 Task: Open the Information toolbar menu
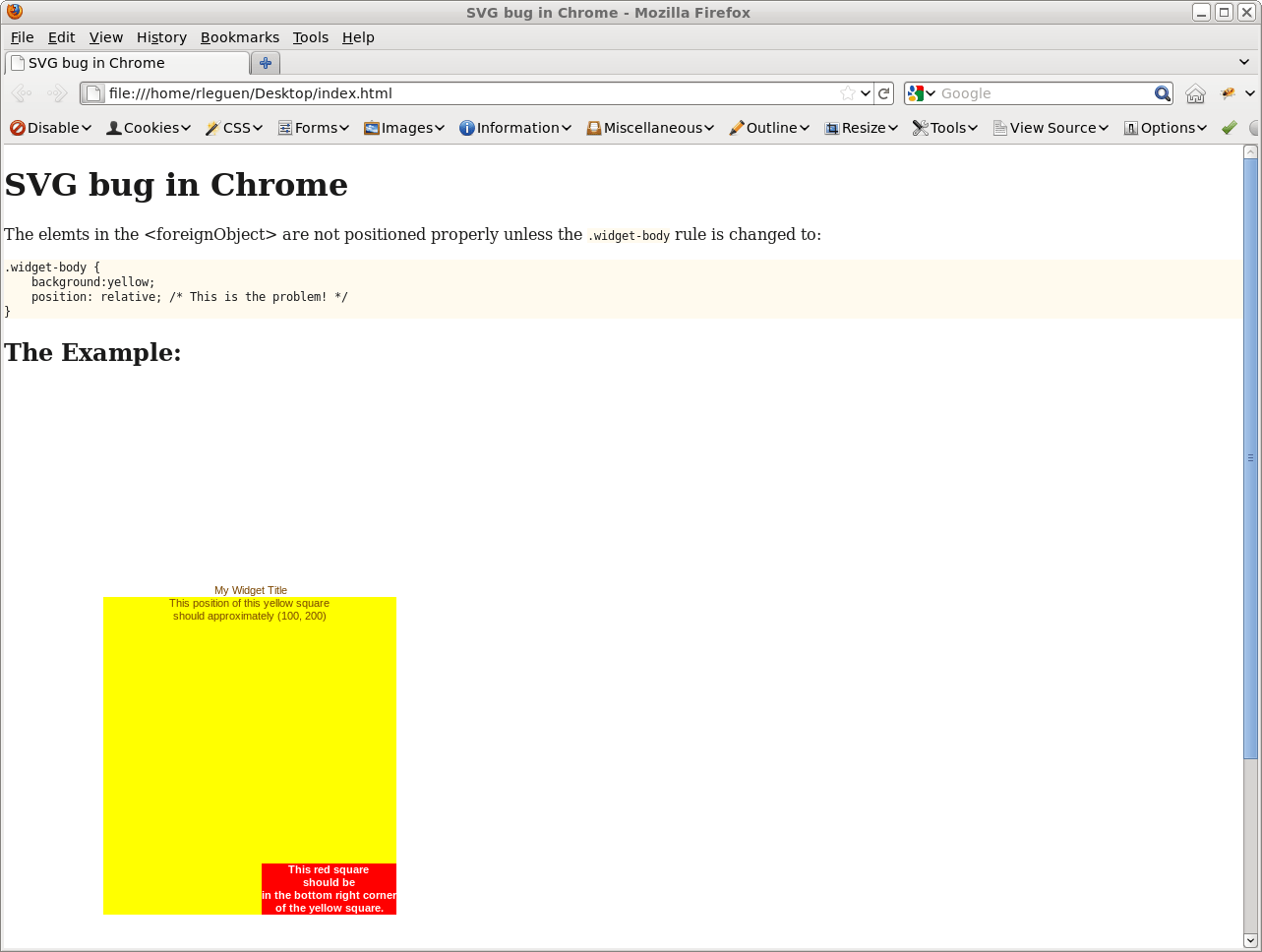515,128
